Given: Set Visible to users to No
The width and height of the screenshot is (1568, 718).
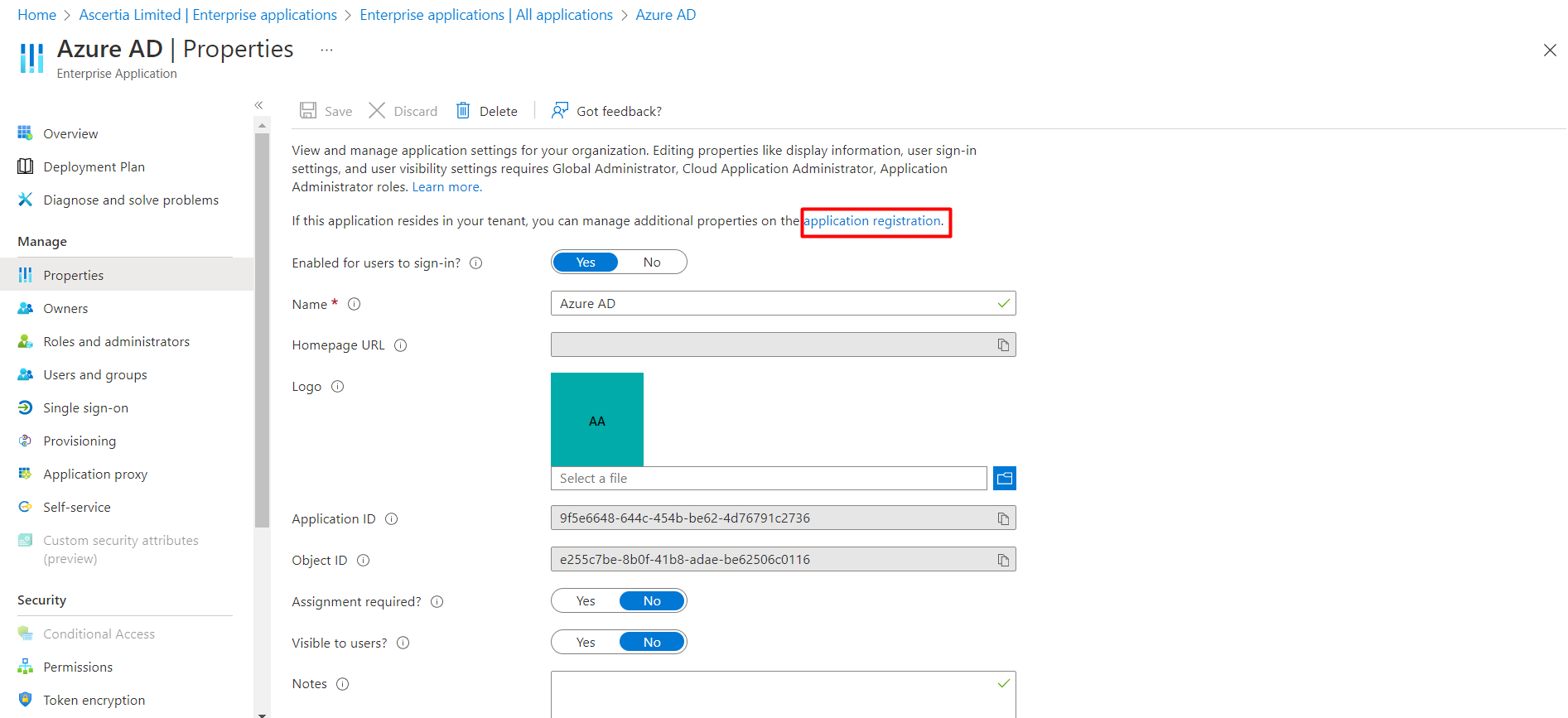Looking at the screenshot, I should (652, 642).
